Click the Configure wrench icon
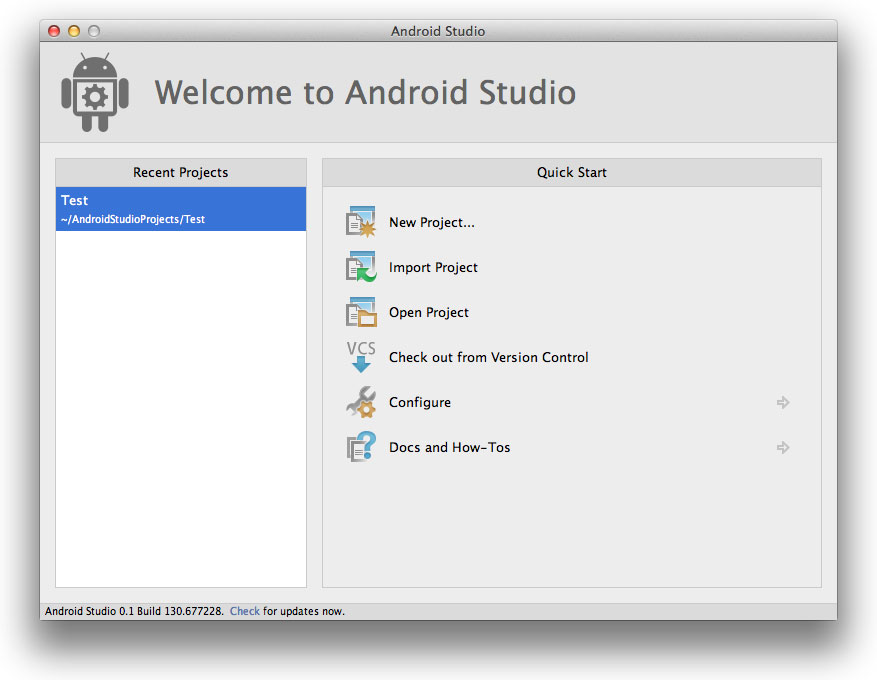Image resolution: width=877 pixels, height=680 pixels. 361,402
